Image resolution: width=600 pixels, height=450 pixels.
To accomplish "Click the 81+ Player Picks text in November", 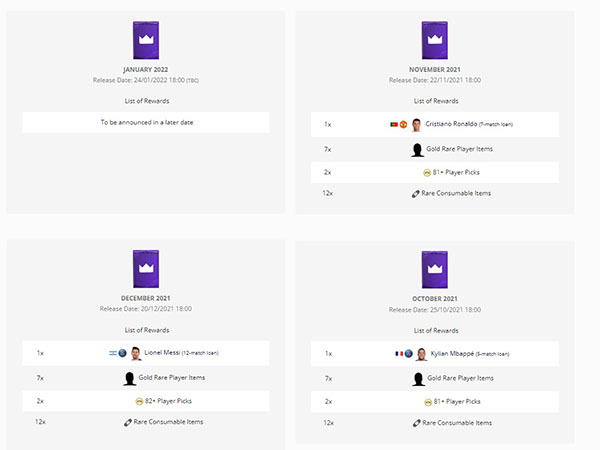I will [456, 172].
